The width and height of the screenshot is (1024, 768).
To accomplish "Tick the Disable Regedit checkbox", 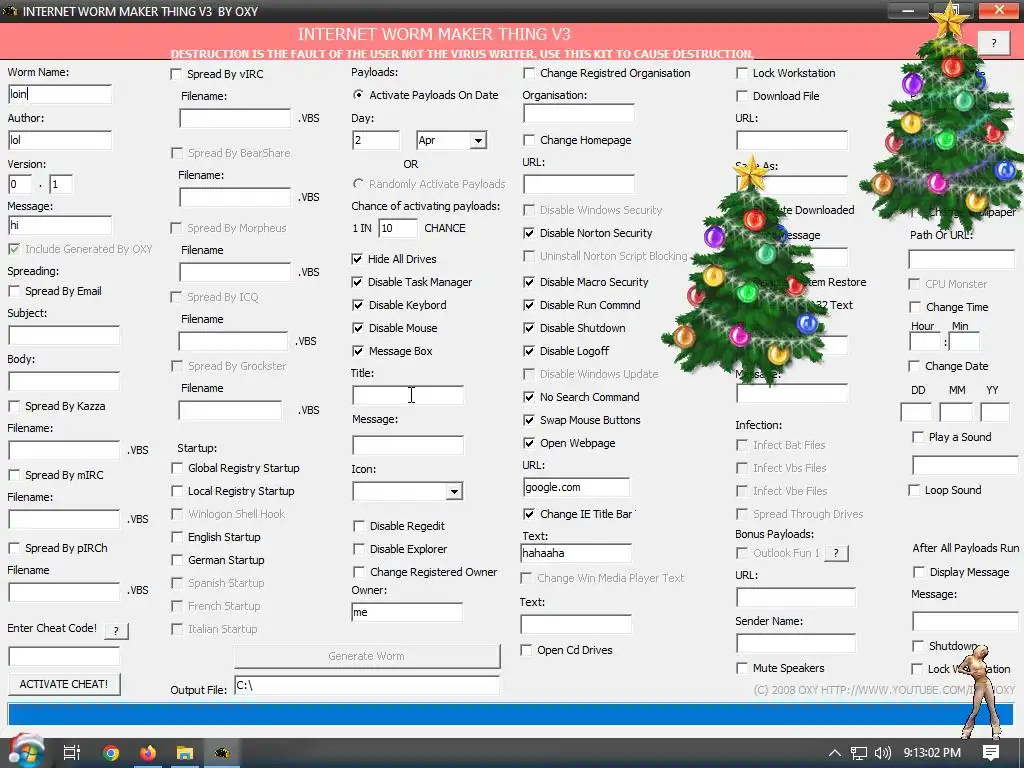I will coord(359,526).
